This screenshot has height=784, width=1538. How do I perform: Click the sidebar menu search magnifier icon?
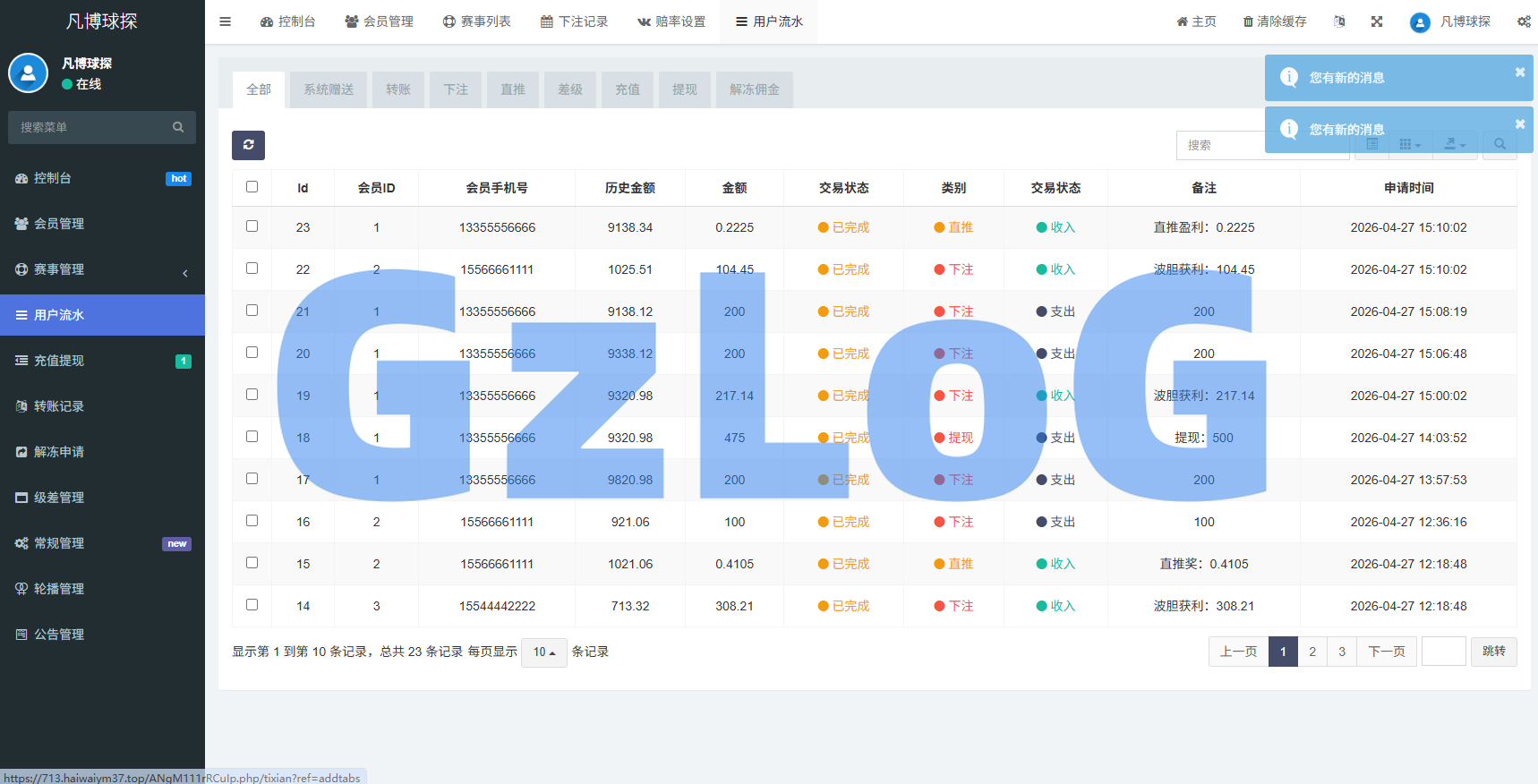click(x=178, y=127)
